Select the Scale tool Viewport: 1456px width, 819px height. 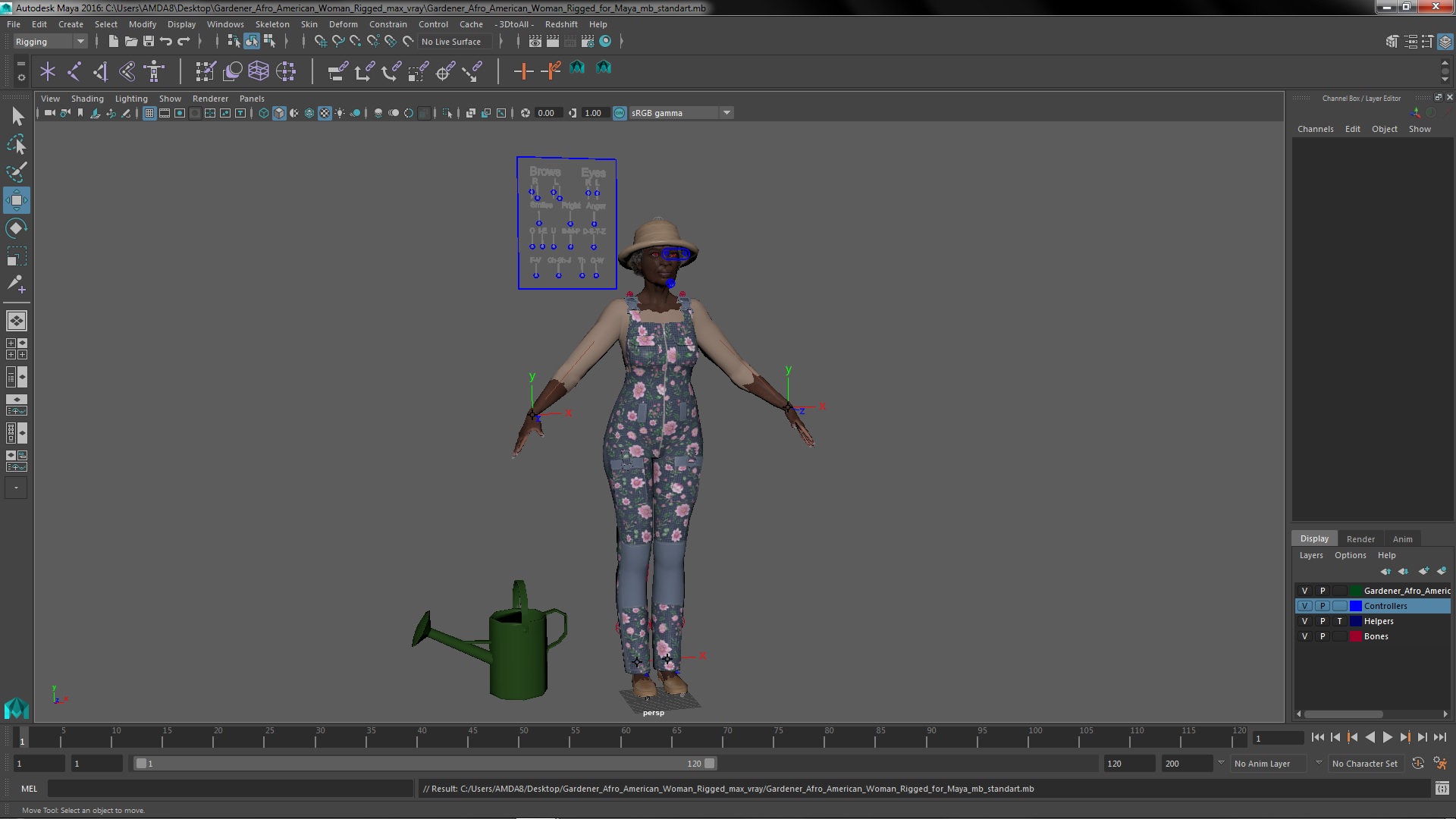17,256
